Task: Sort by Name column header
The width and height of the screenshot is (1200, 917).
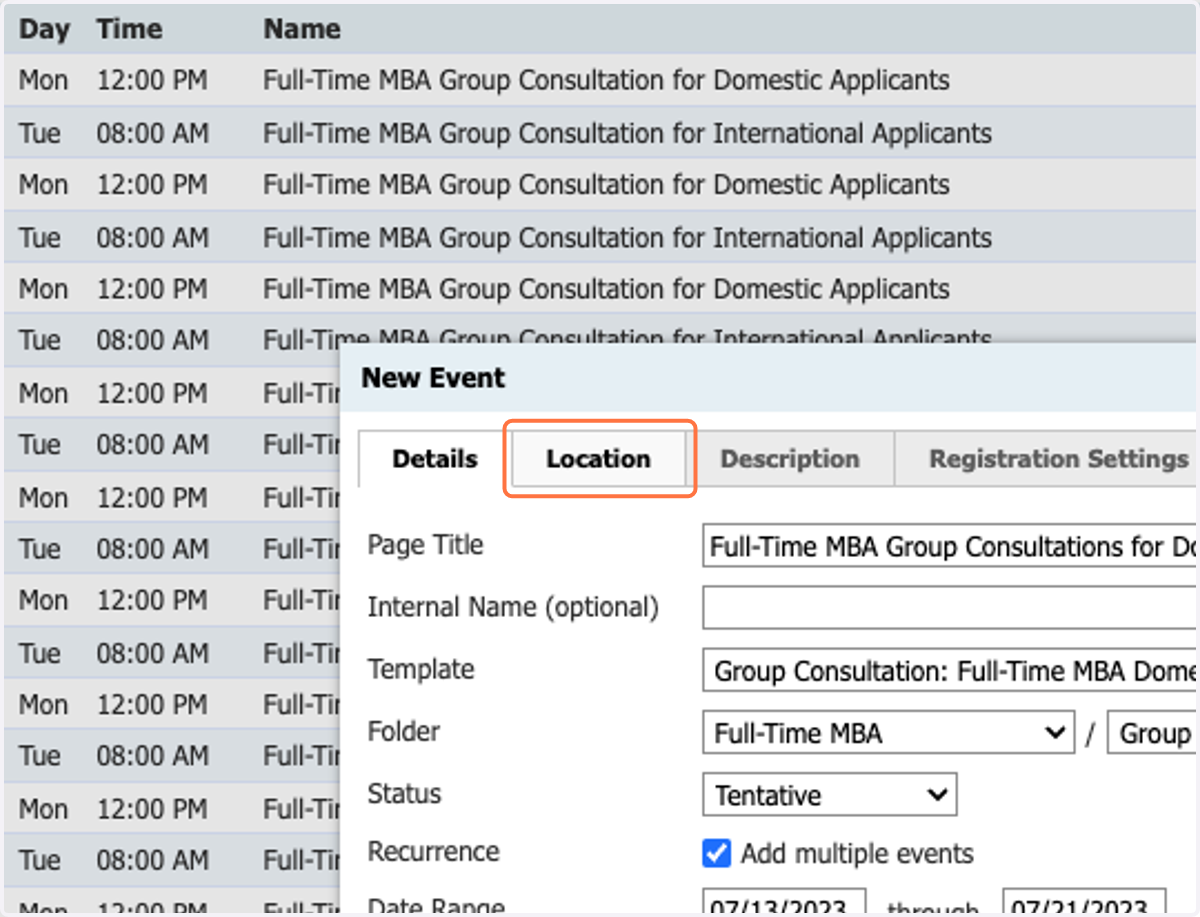Action: (302, 29)
